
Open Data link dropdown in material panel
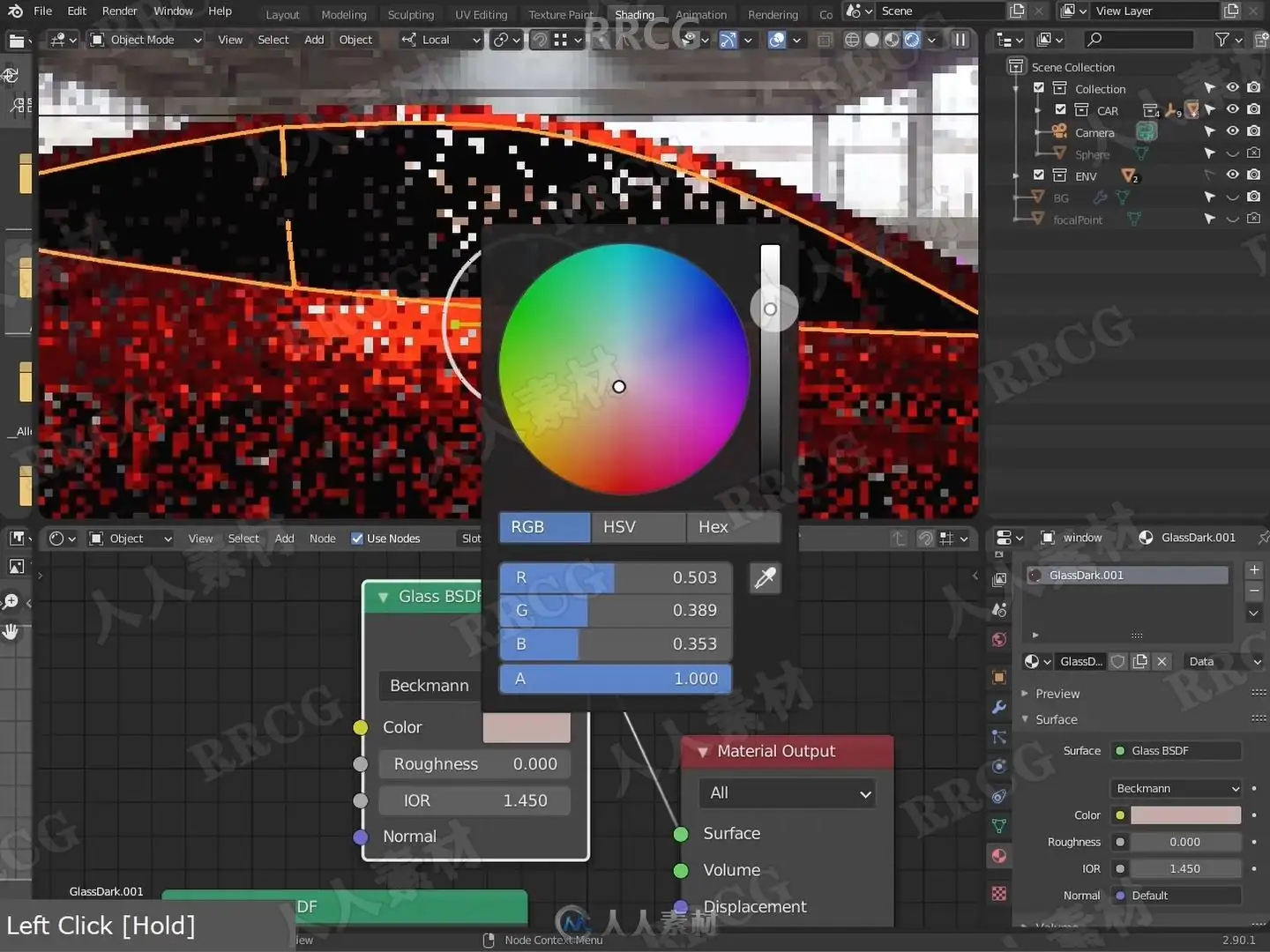pyautogui.click(x=1224, y=662)
